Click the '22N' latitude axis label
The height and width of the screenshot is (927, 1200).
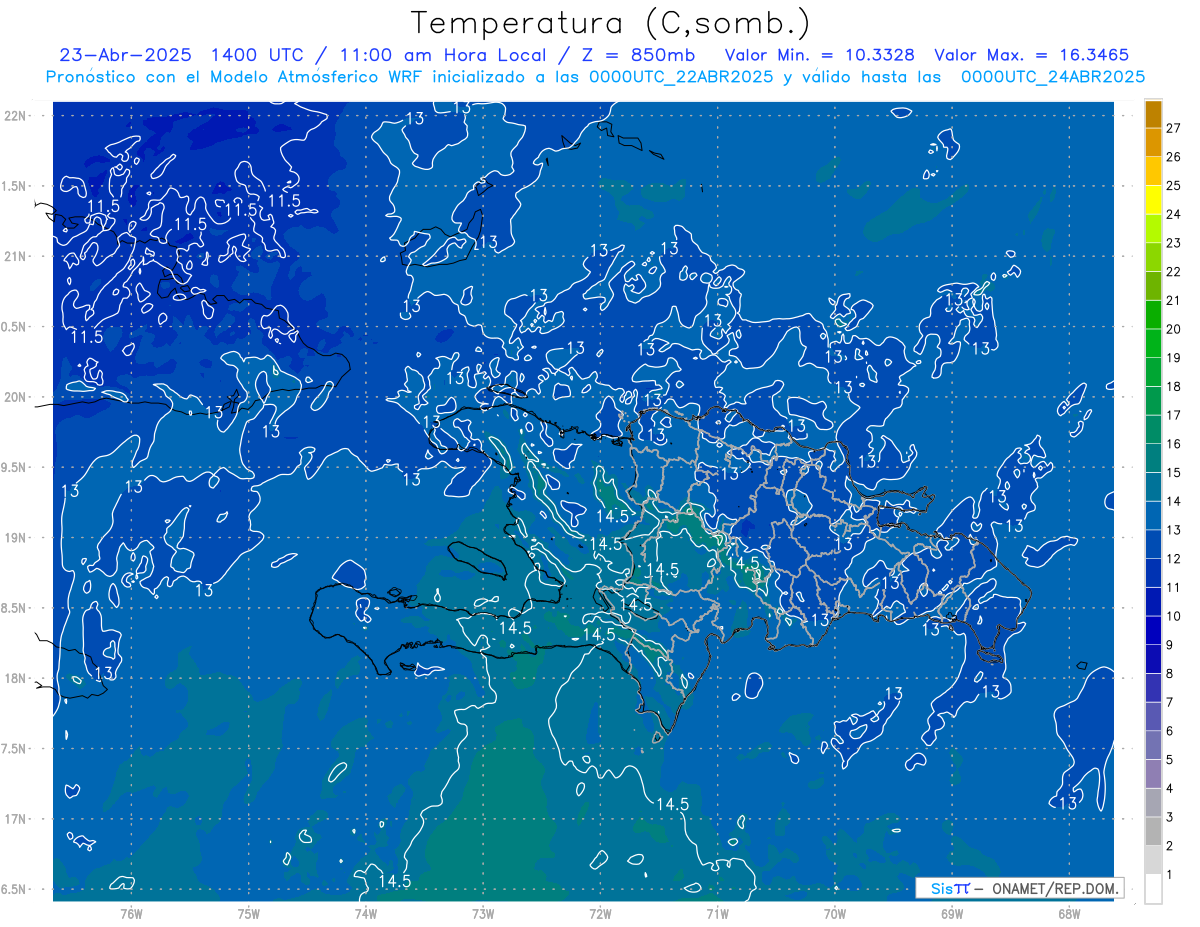click(16, 115)
